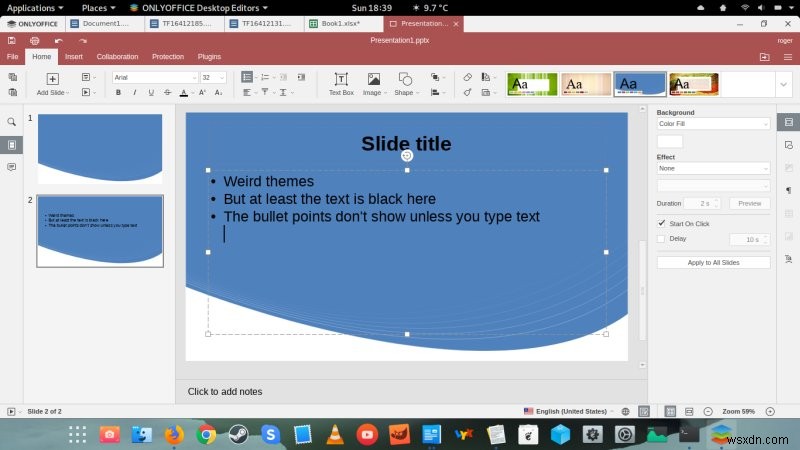The width and height of the screenshot is (800, 450).
Task: Select the green theme thumbnail
Action: [532, 84]
